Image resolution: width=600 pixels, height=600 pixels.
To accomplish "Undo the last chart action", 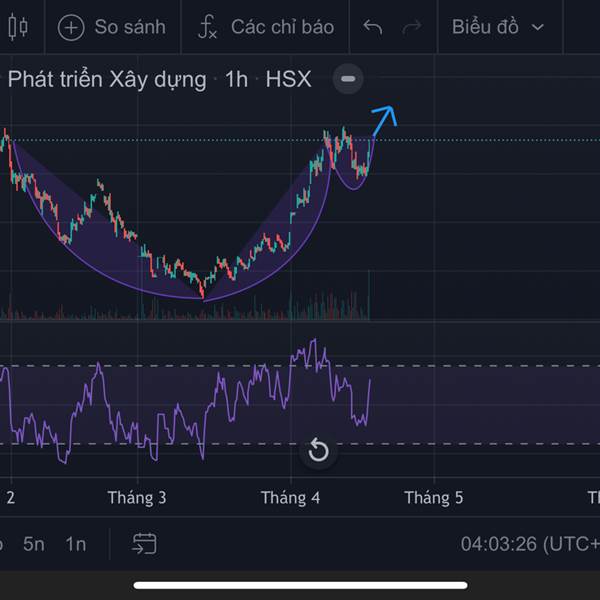I will [x=373, y=27].
